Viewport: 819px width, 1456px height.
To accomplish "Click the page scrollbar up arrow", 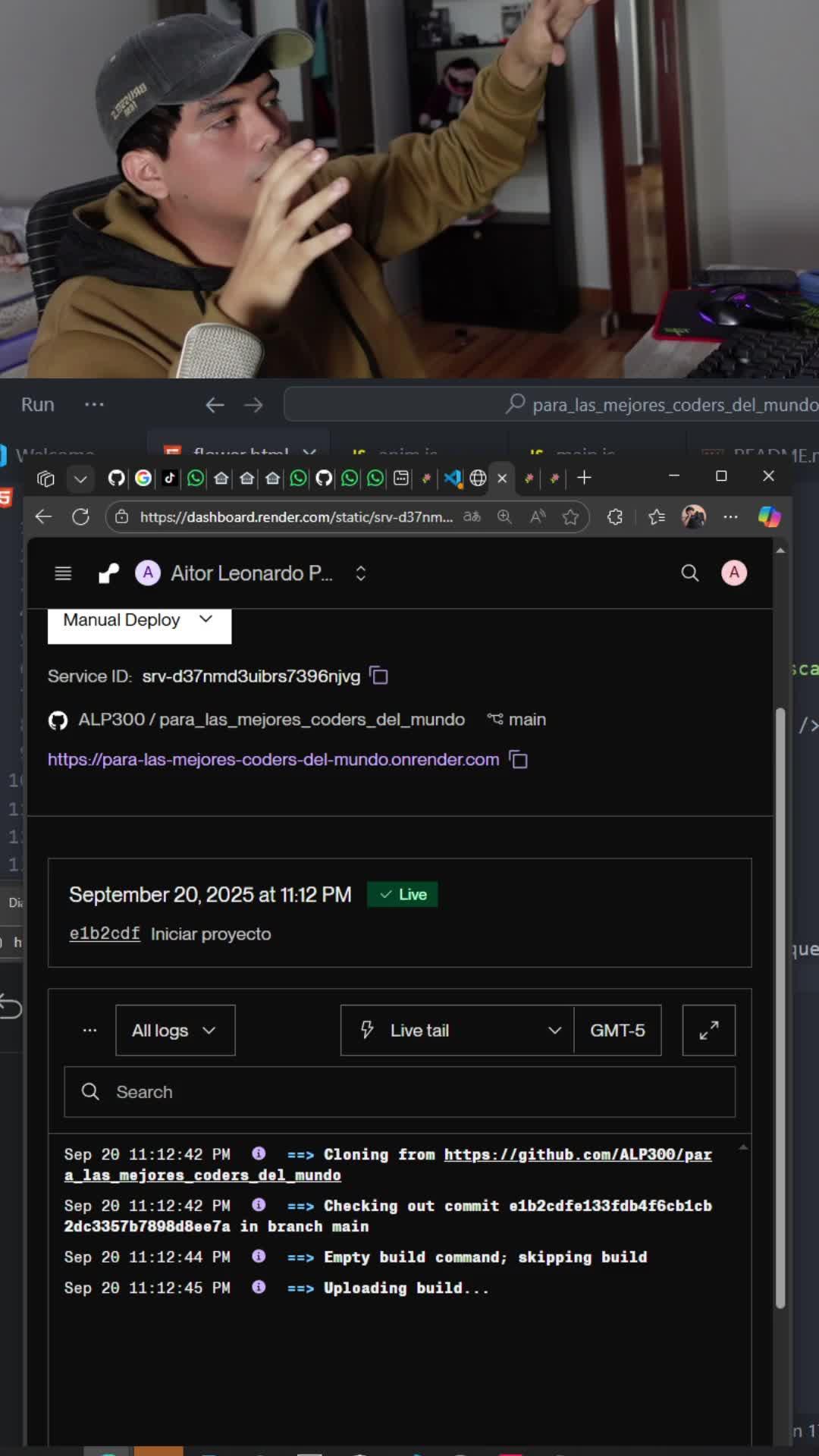I will pyautogui.click(x=780, y=550).
